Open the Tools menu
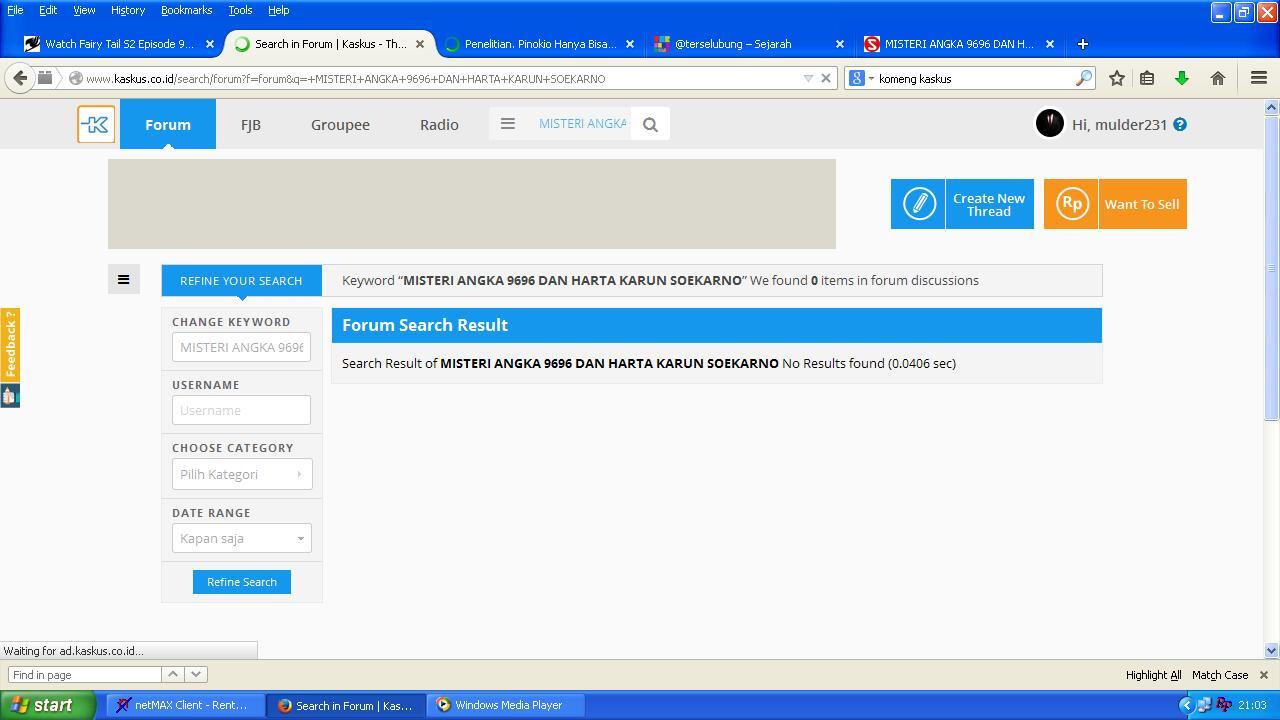 [240, 10]
